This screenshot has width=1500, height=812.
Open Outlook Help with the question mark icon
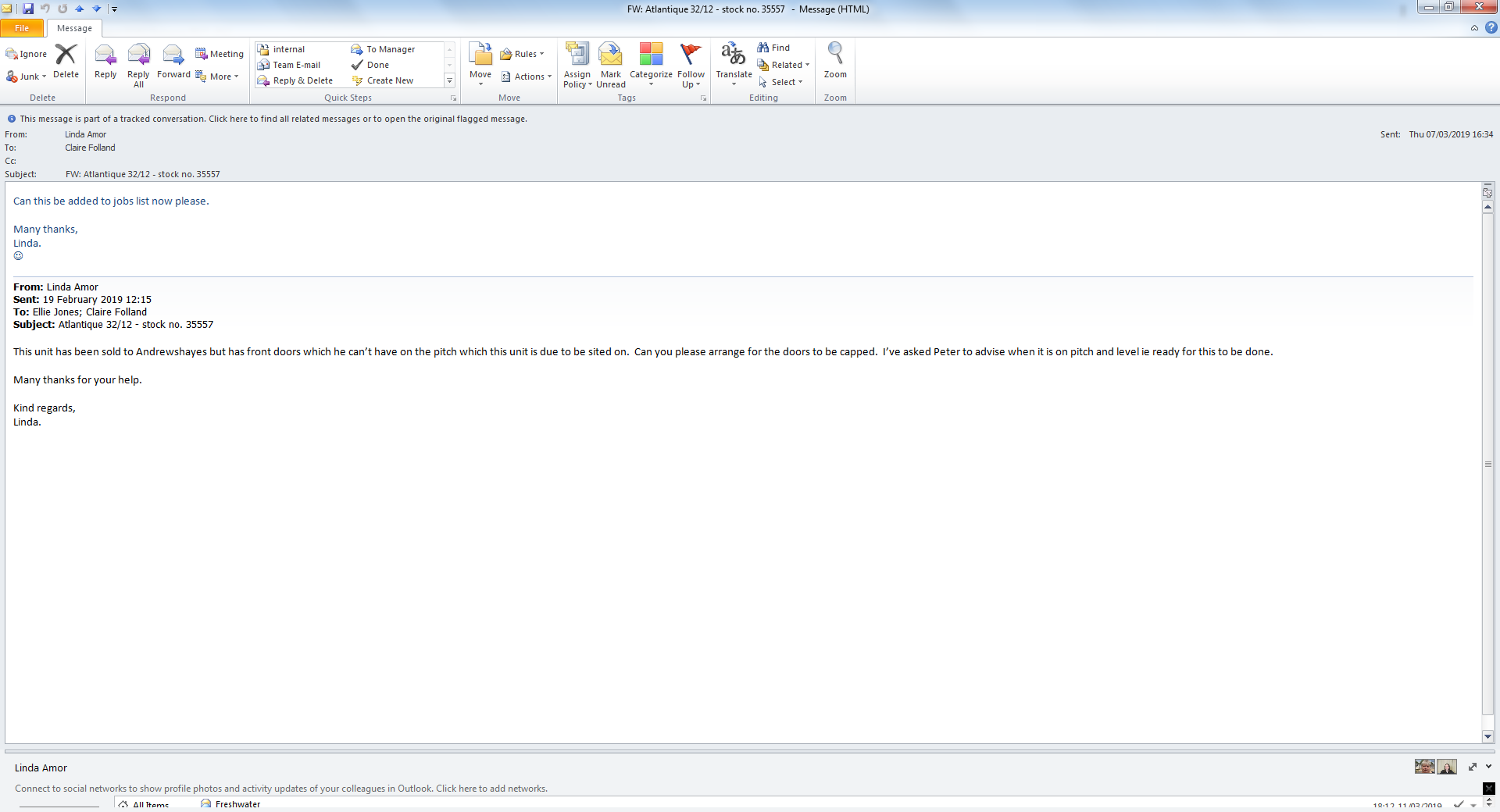click(x=1491, y=28)
